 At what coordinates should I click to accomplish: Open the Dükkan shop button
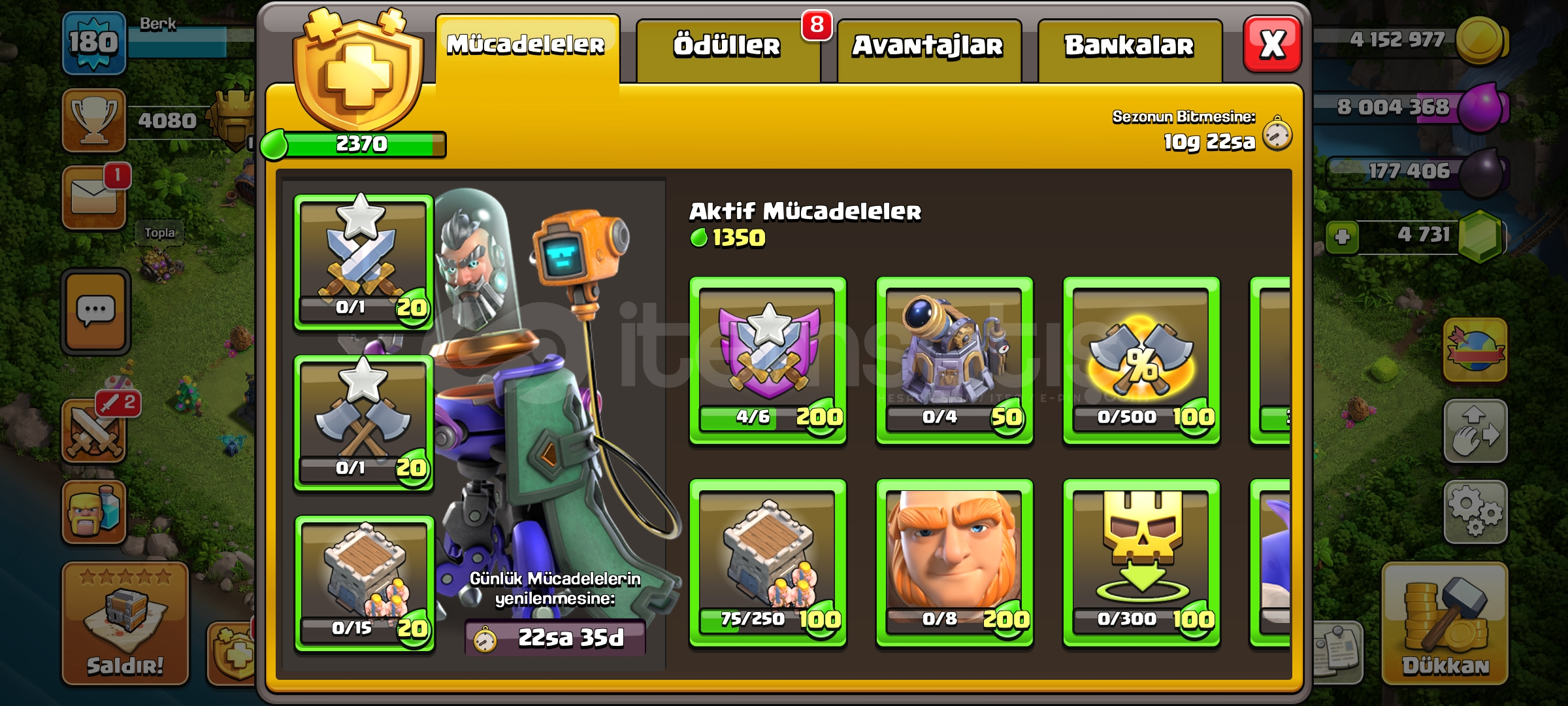pos(1445,624)
